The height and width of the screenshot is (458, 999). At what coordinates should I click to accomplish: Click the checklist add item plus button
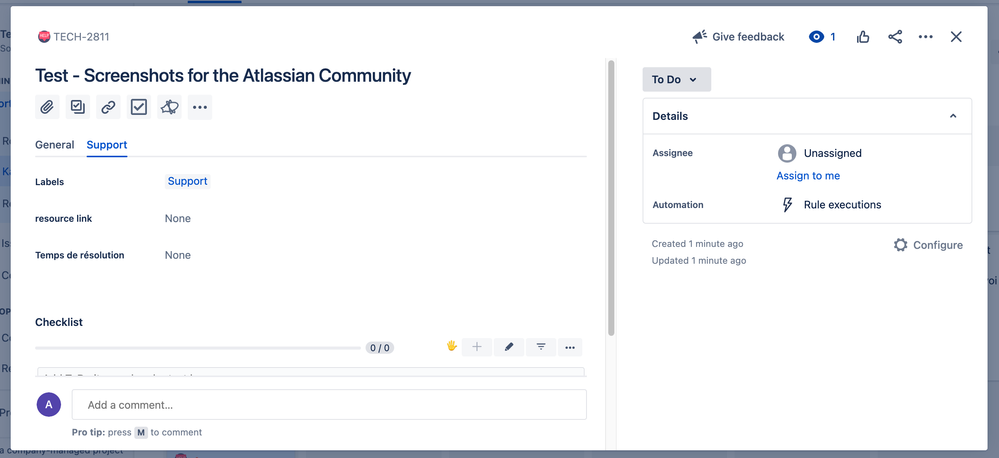coord(477,347)
